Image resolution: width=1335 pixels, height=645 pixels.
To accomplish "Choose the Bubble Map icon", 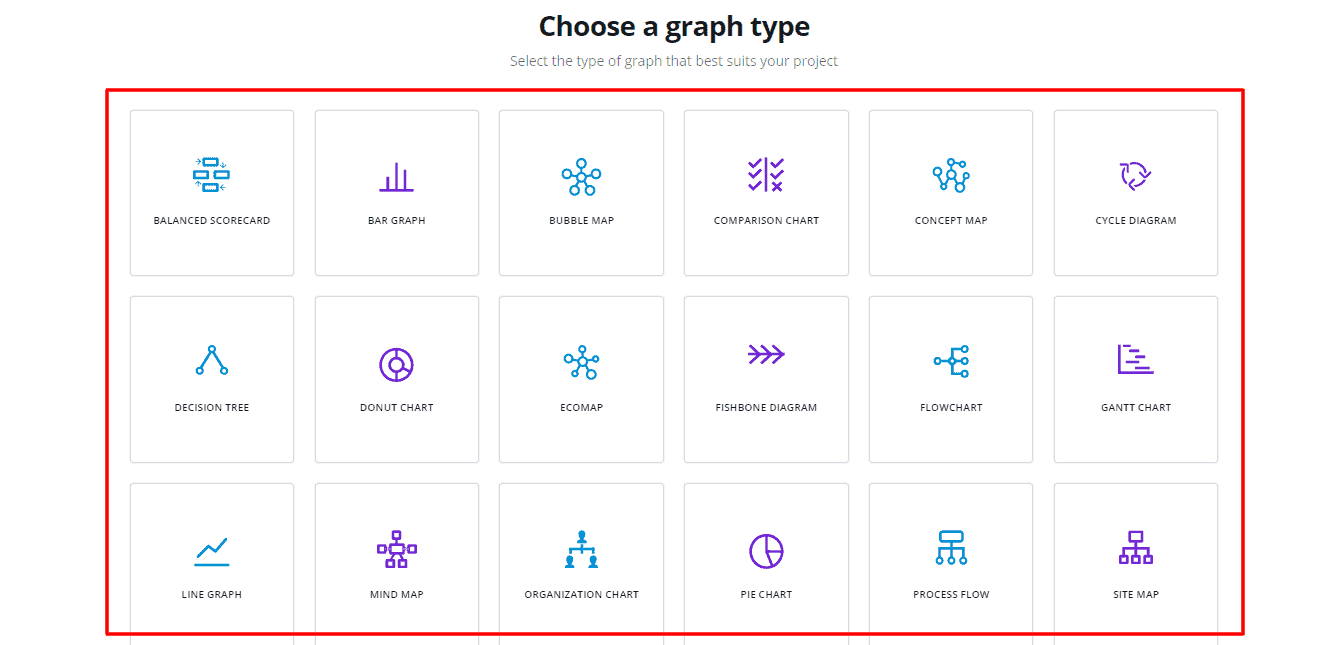I will [581, 177].
